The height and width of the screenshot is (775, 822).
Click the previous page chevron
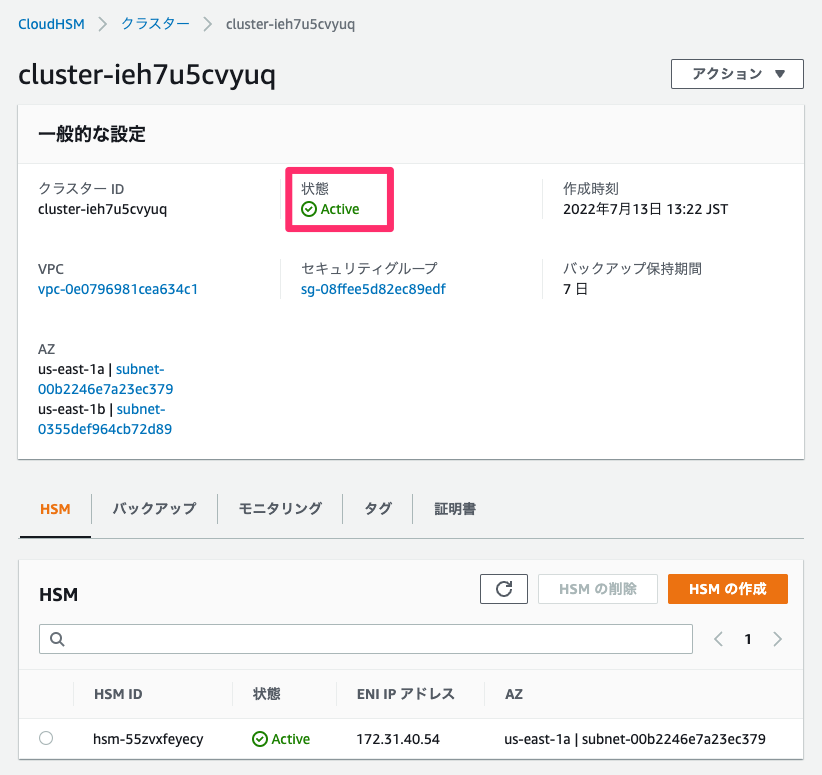click(x=719, y=638)
